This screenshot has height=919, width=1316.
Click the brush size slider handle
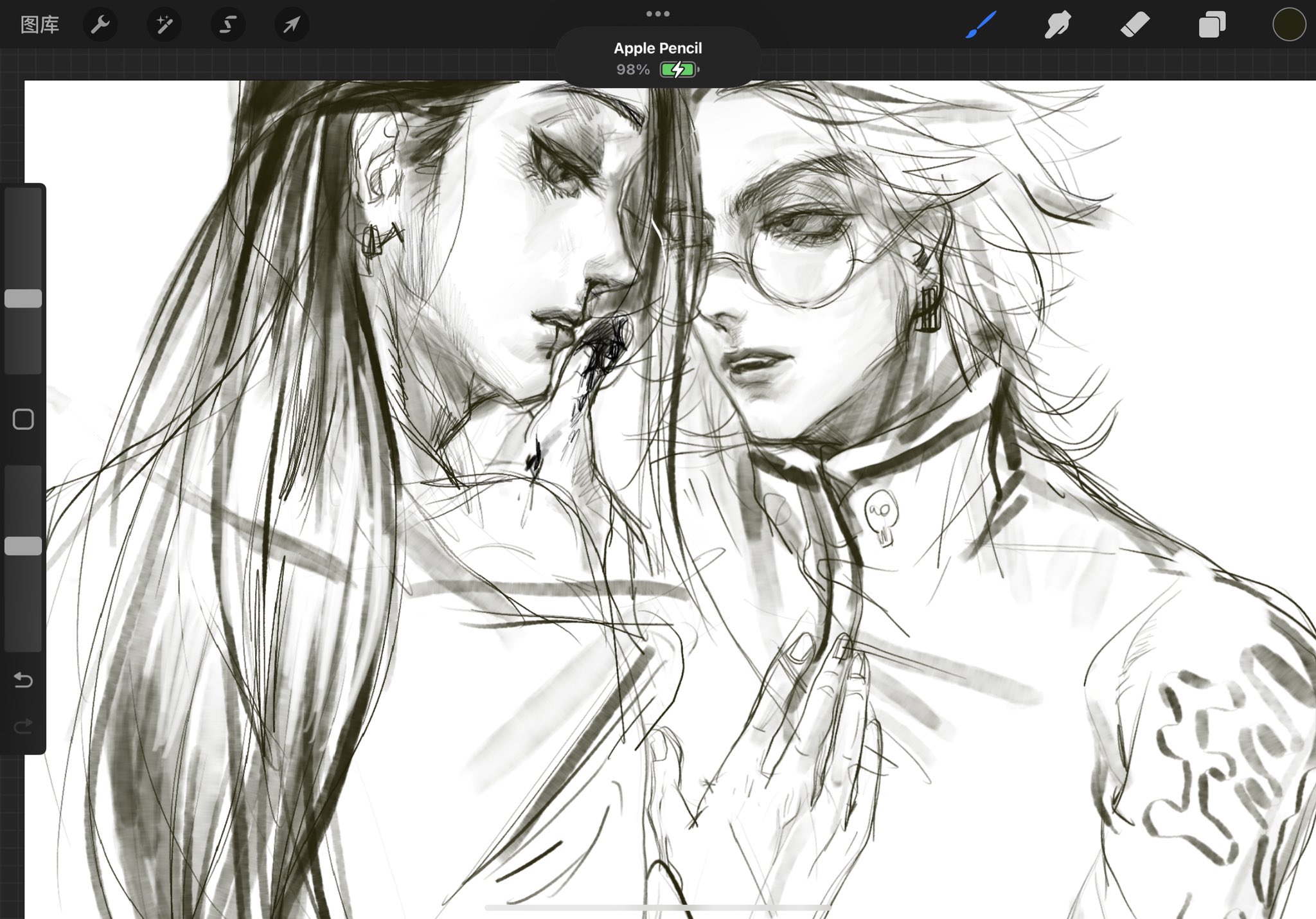23,298
